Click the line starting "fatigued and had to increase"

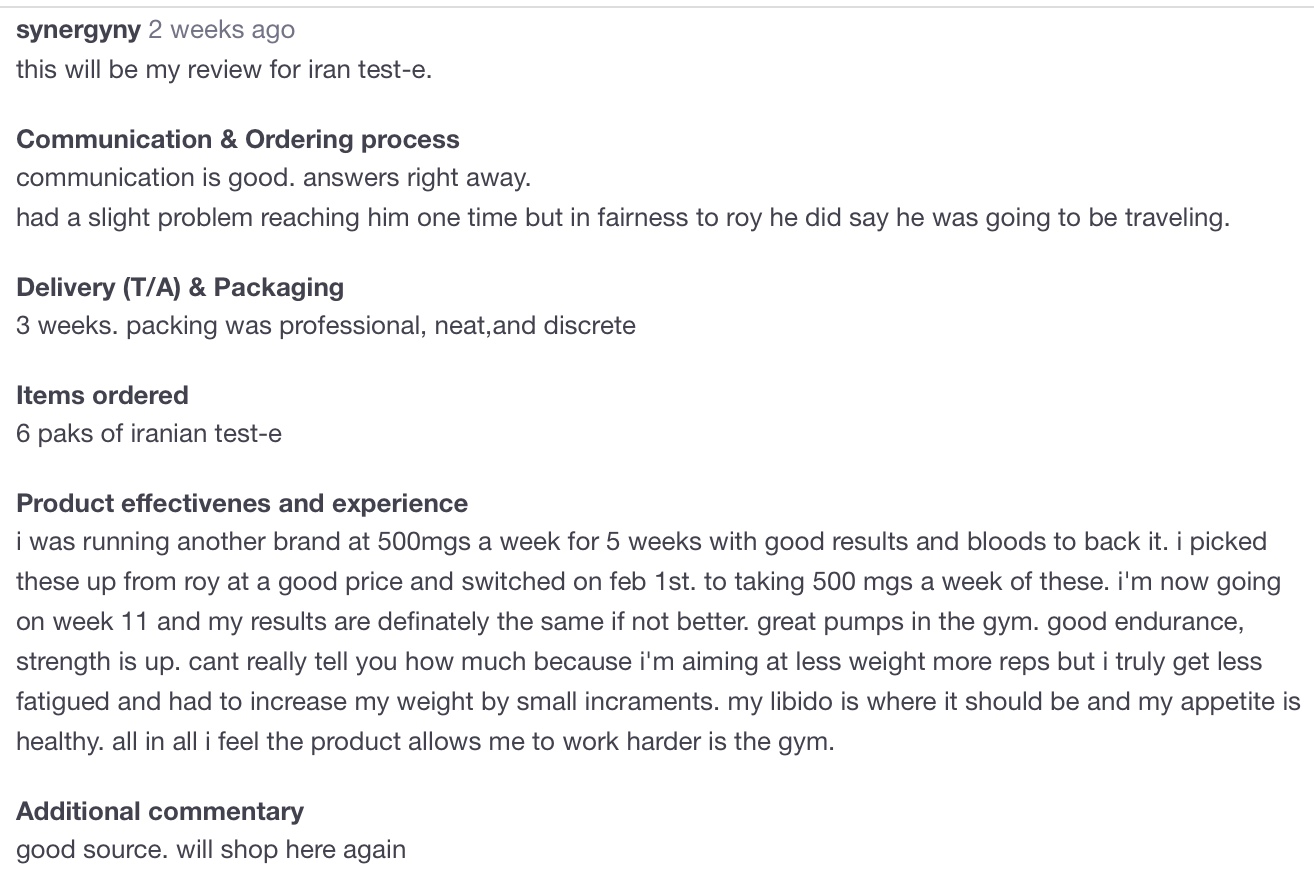658,701
